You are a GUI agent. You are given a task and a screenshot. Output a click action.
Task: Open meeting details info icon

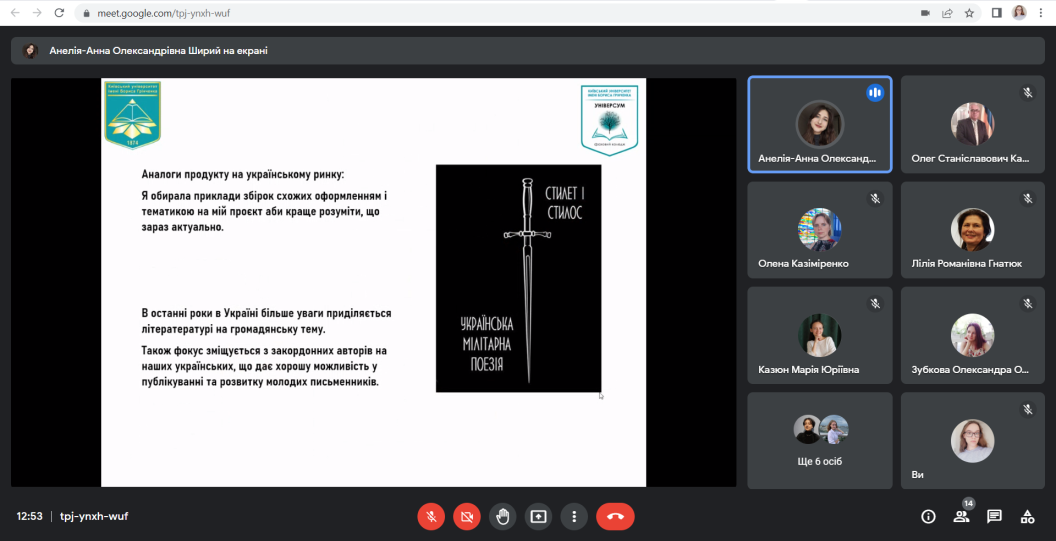click(x=929, y=517)
